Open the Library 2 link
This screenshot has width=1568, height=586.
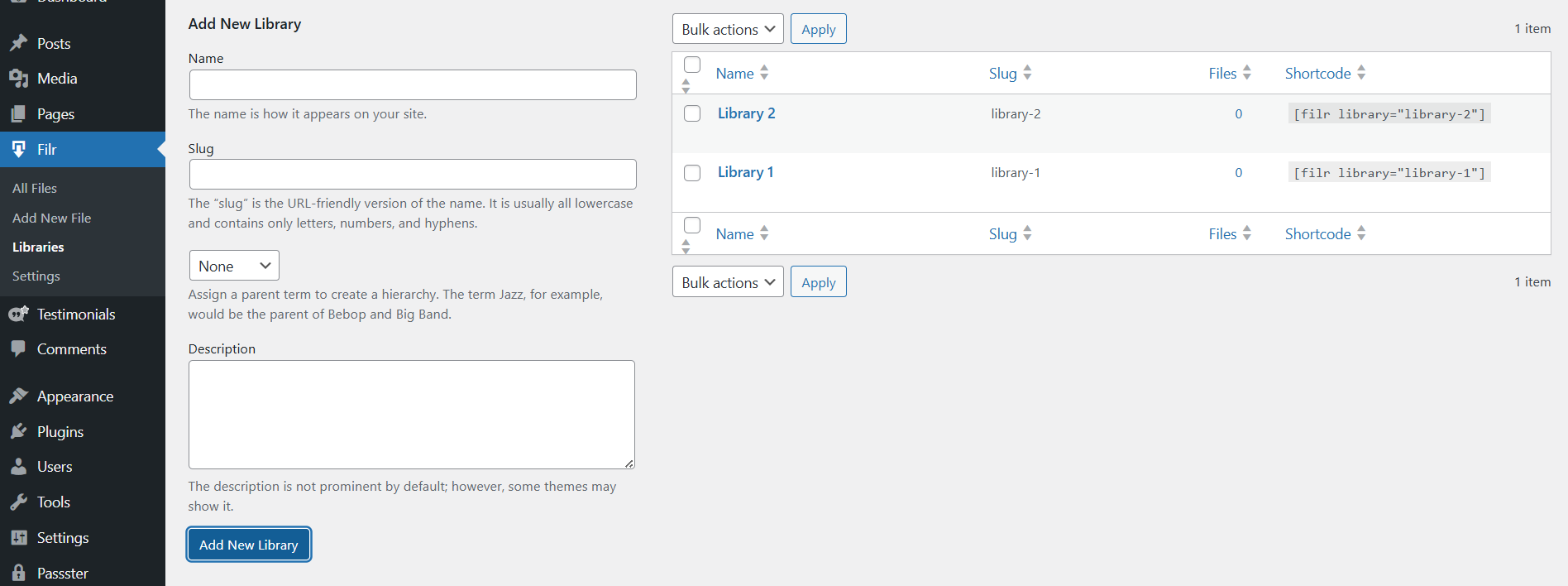click(746, 113)
